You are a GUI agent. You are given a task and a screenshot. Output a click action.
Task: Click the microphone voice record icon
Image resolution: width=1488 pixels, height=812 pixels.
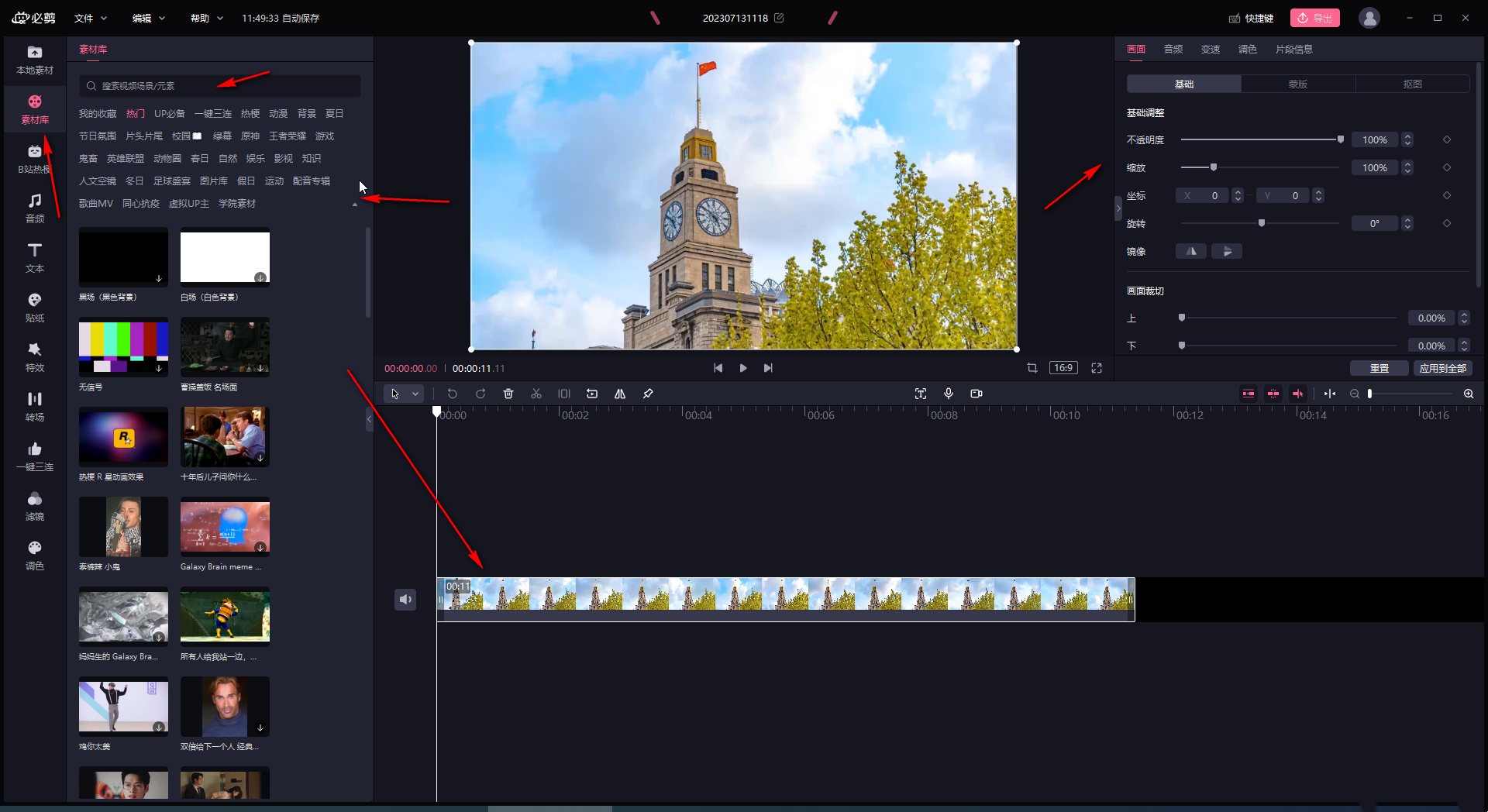tap(949, 394)
